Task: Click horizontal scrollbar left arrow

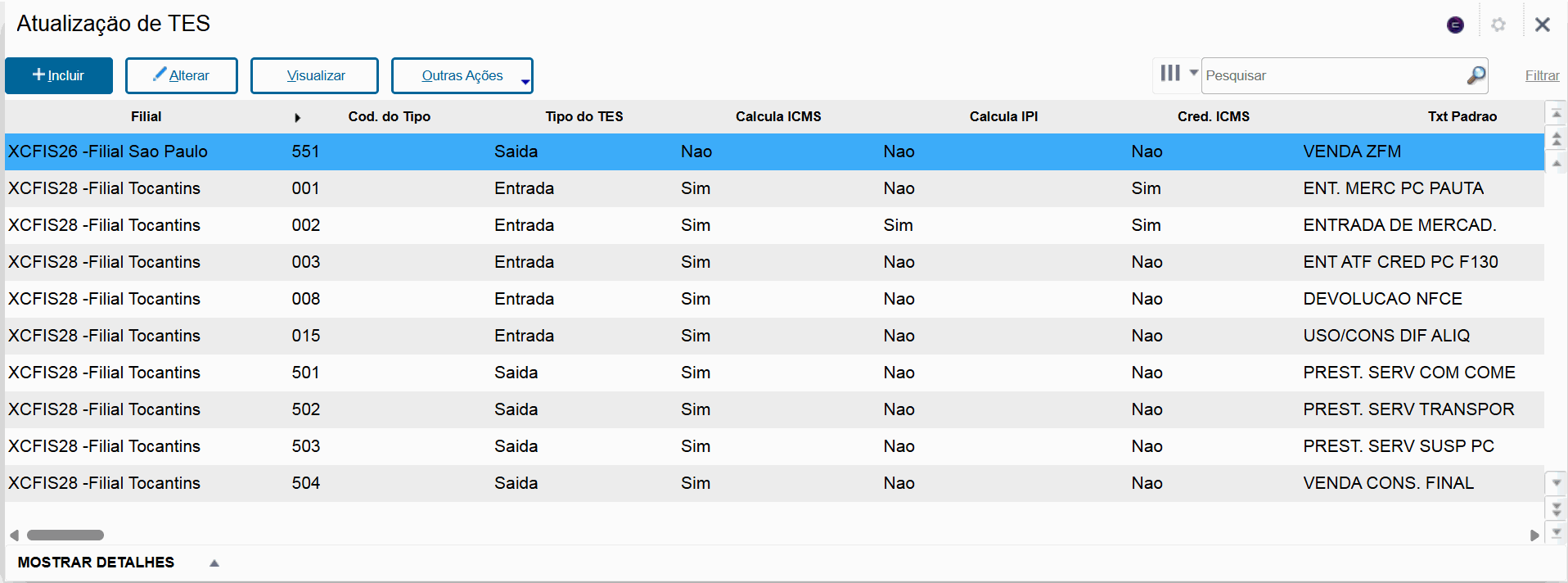Action: (14, 536)
